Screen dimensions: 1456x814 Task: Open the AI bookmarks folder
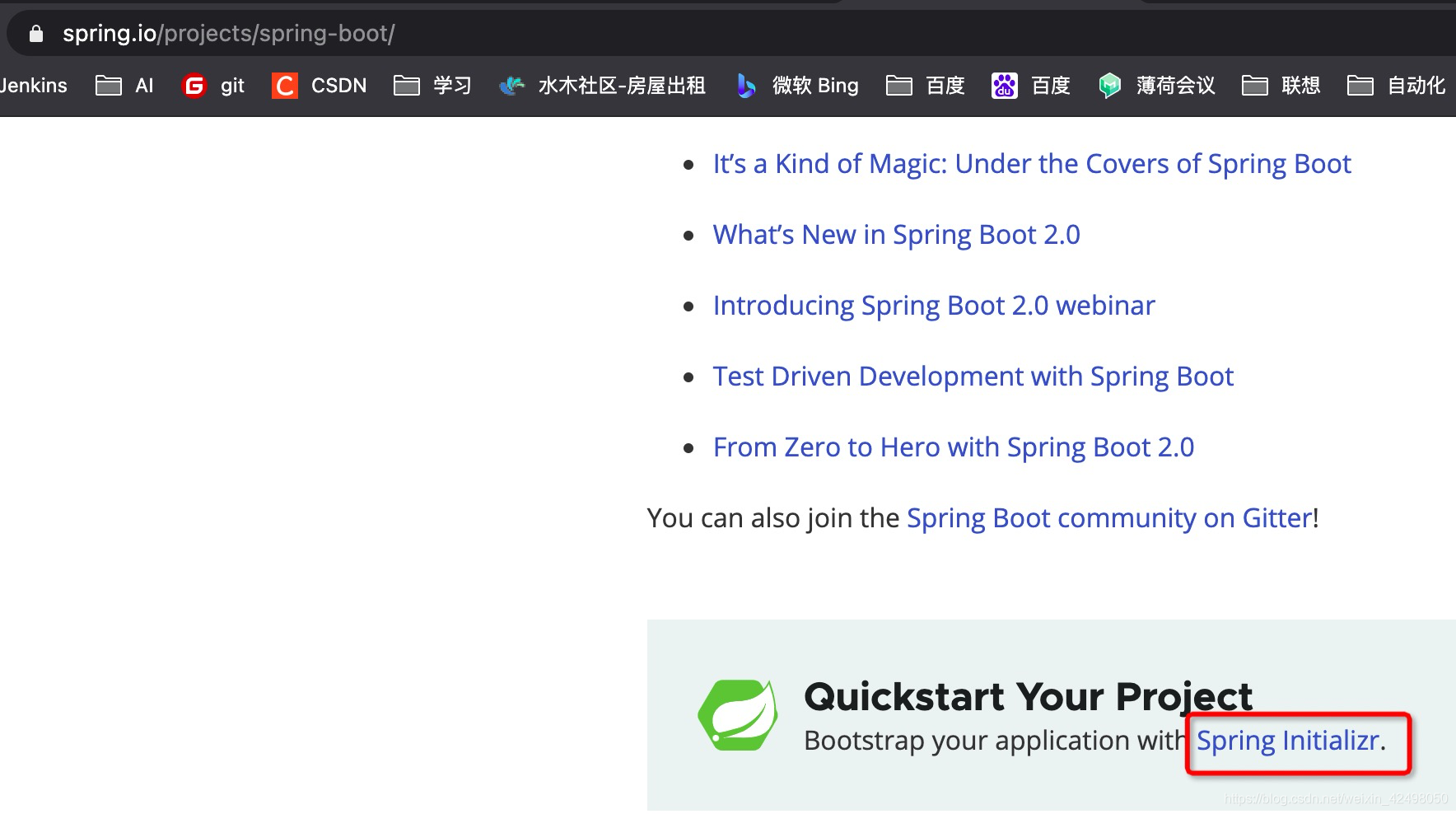tap(124, 86)
